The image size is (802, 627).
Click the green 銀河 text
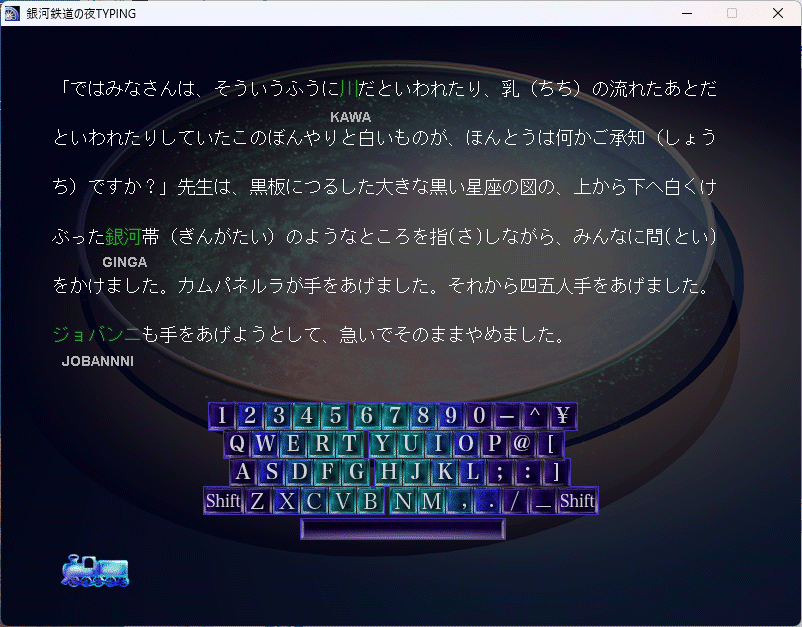click(x=120, y=236)
